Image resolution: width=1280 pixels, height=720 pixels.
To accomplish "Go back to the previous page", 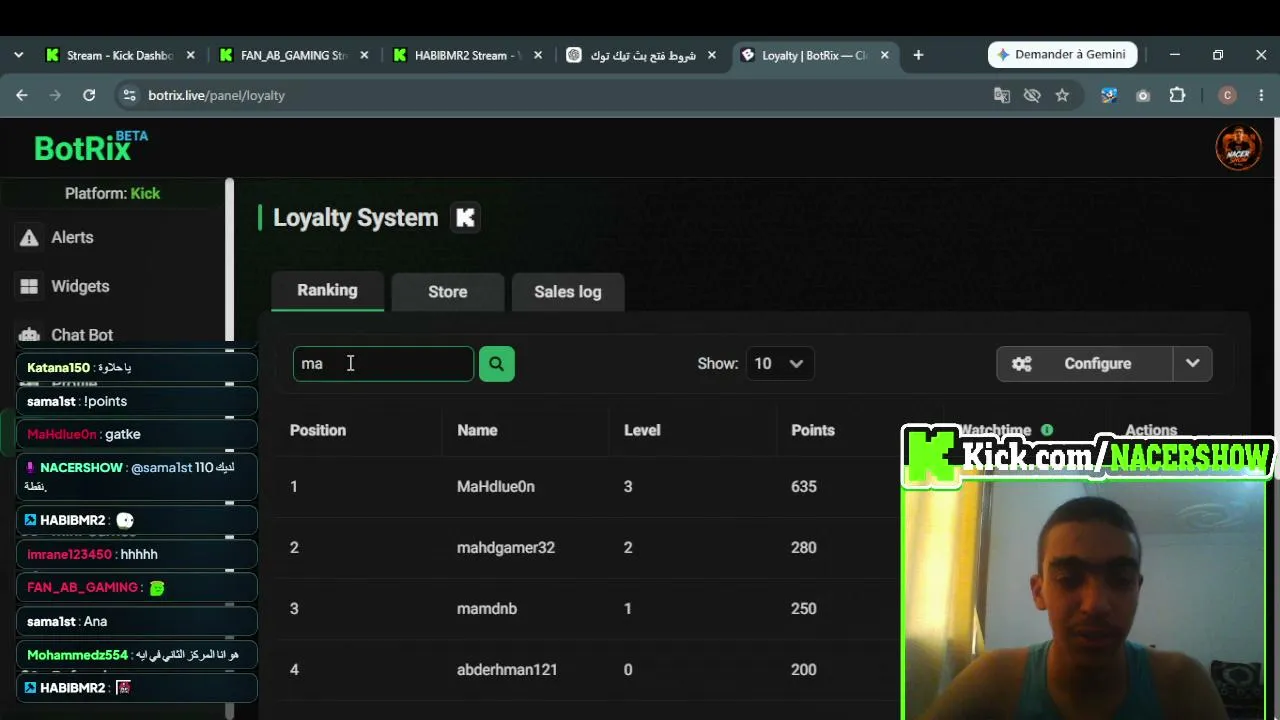I will (22, 95).
